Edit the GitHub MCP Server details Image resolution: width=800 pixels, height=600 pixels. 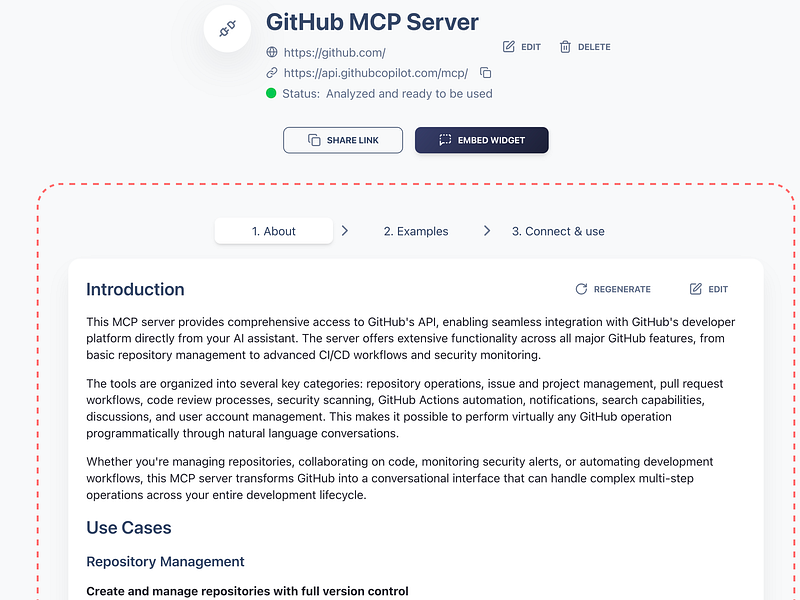coord(521,47)
